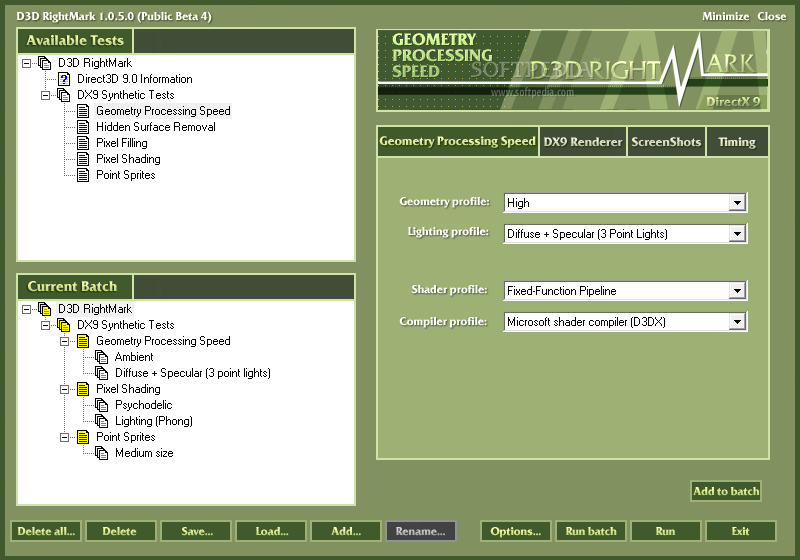Open the Compiler profile dropdown
Screen dimensions: 800x560
[737, 322]
